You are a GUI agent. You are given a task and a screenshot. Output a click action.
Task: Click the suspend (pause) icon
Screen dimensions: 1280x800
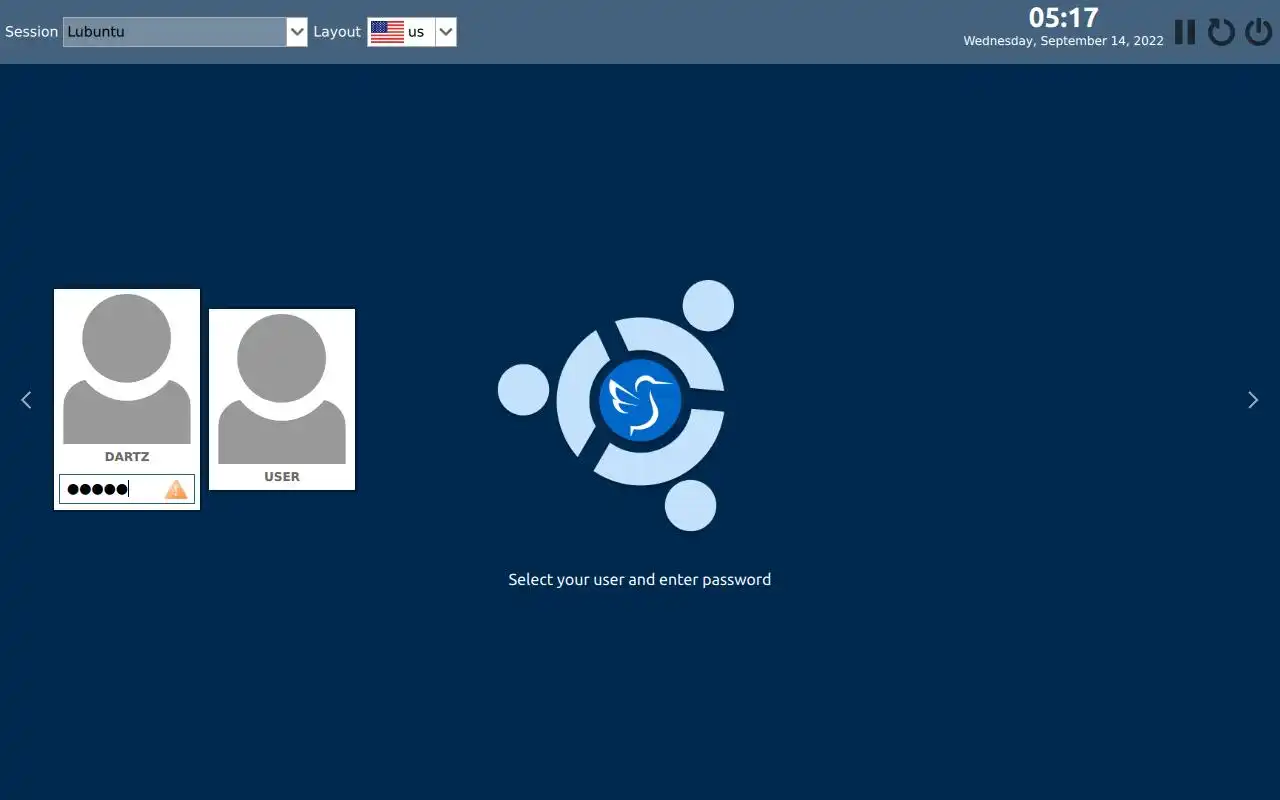(1185, 32)
